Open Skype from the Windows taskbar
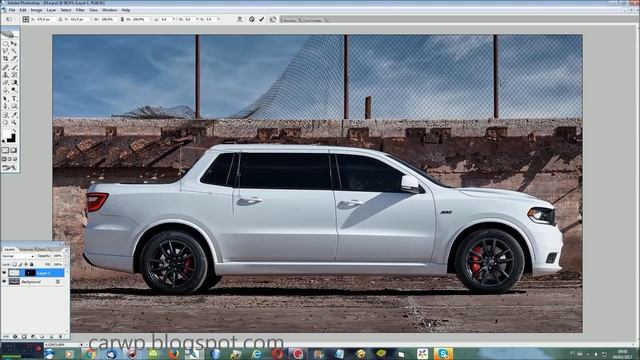The width and height of the screenshot is (640, 360). [443, 353]
